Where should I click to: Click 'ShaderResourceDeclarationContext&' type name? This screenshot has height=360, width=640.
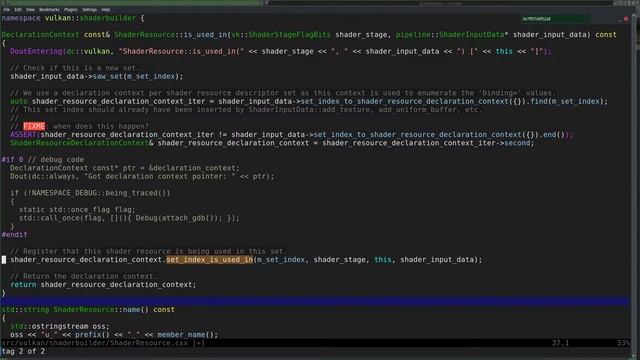click(82, 143)
